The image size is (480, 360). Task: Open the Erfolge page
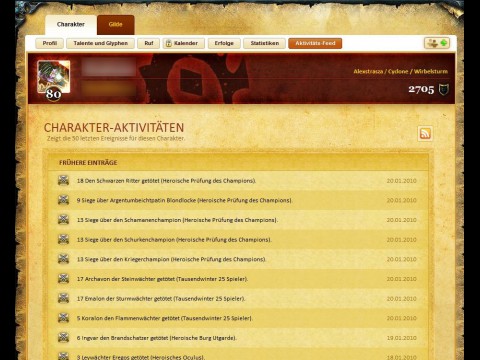click(224, 43)
